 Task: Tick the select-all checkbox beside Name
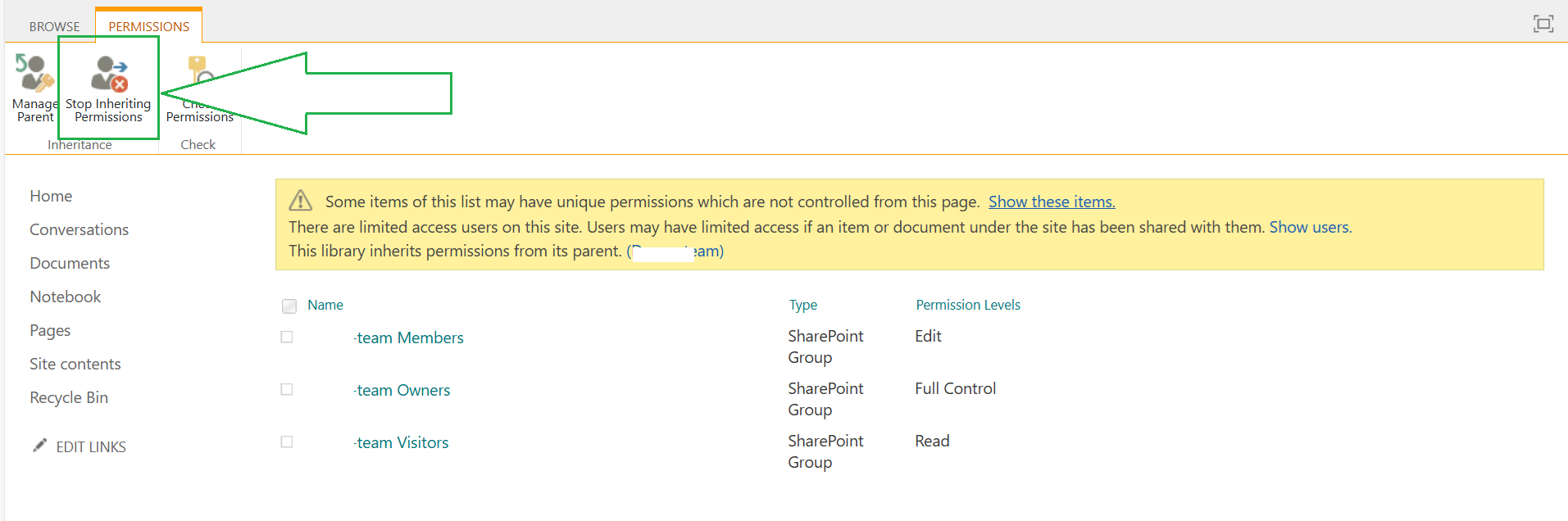289,306
